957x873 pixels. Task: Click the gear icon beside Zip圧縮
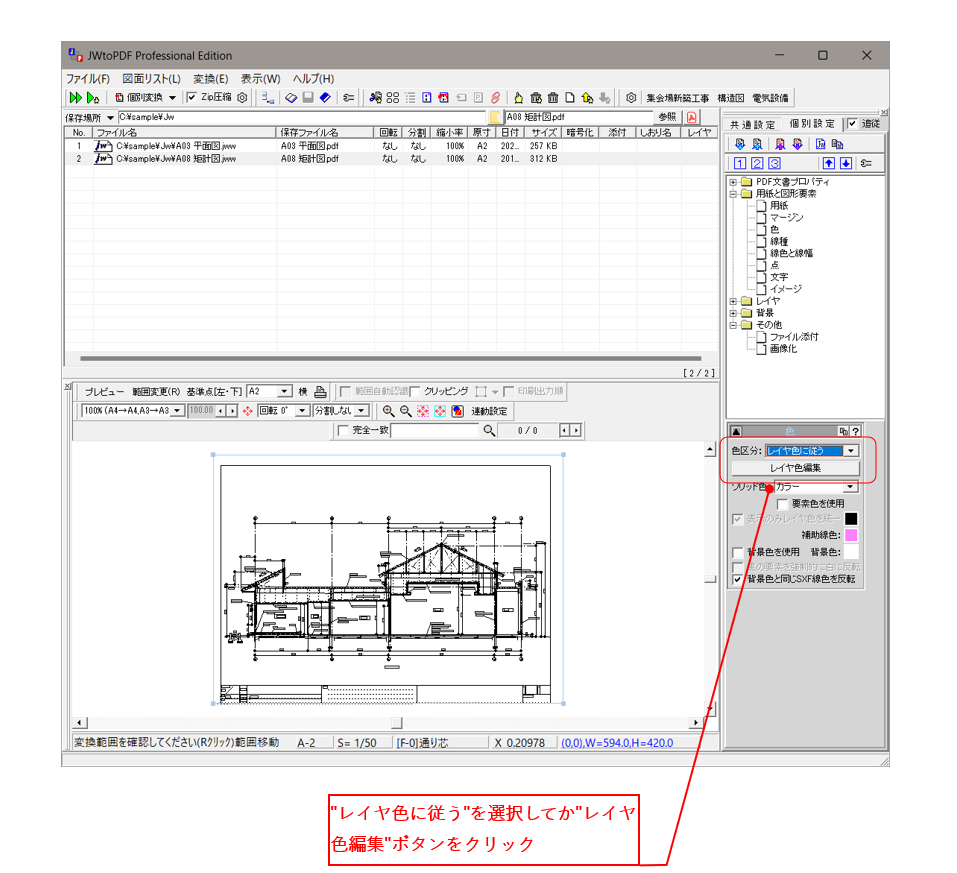point(241,98)
